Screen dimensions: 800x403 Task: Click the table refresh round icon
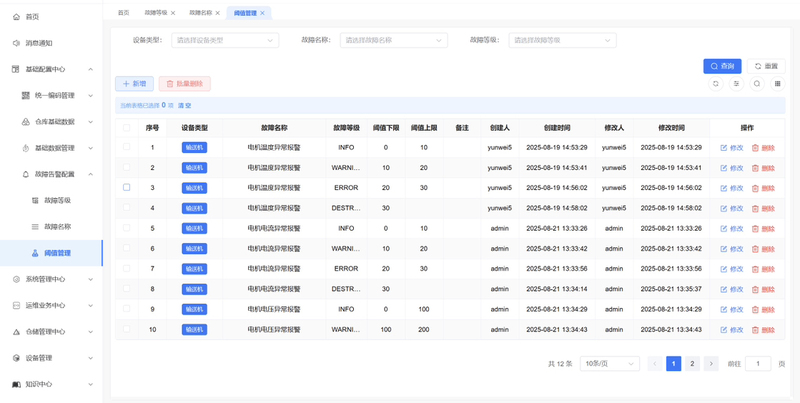tap(716, 84)
